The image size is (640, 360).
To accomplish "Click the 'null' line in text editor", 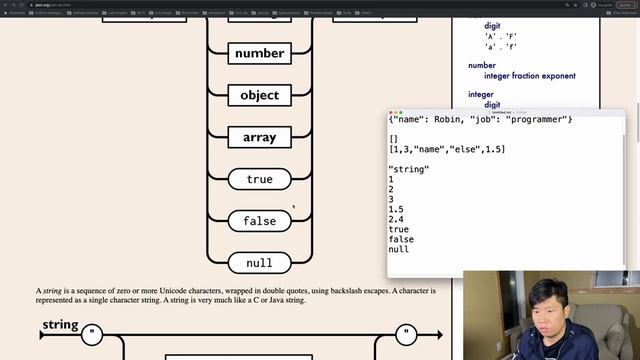I will tap(399, 249).
